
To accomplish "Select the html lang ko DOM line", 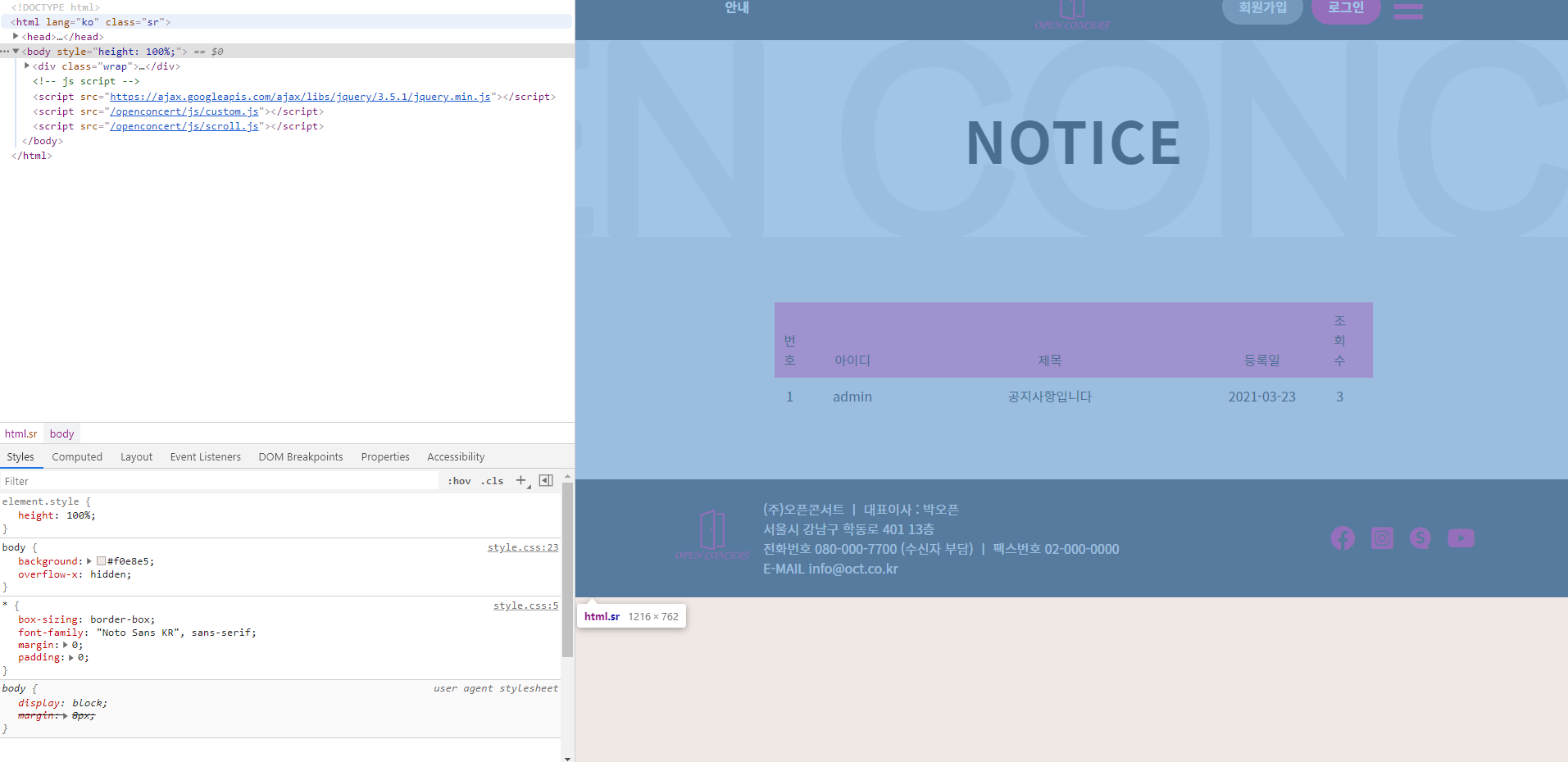I will (x=286, y=22).
